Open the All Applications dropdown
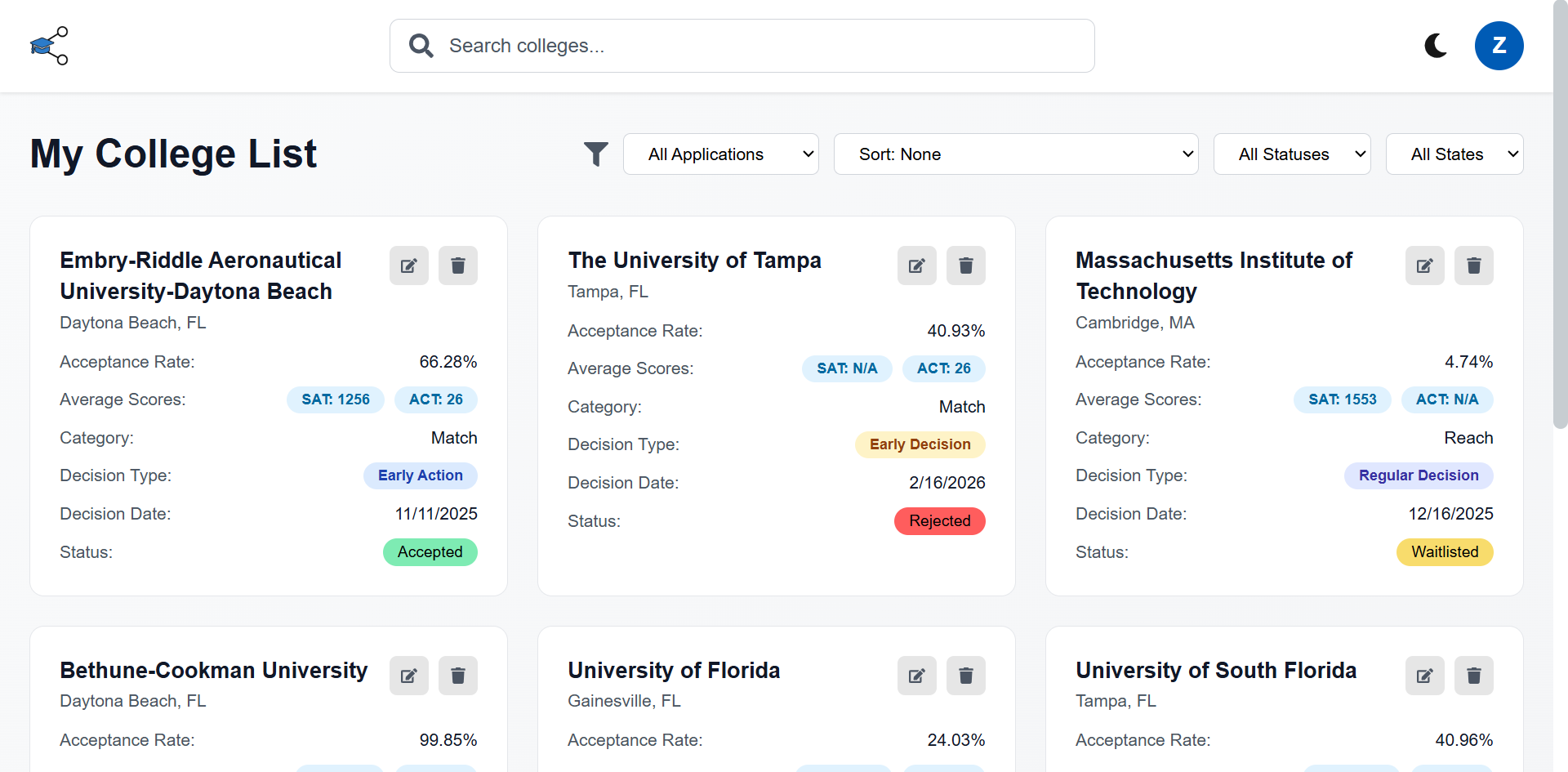1568x772 pixels. point(721,154)
